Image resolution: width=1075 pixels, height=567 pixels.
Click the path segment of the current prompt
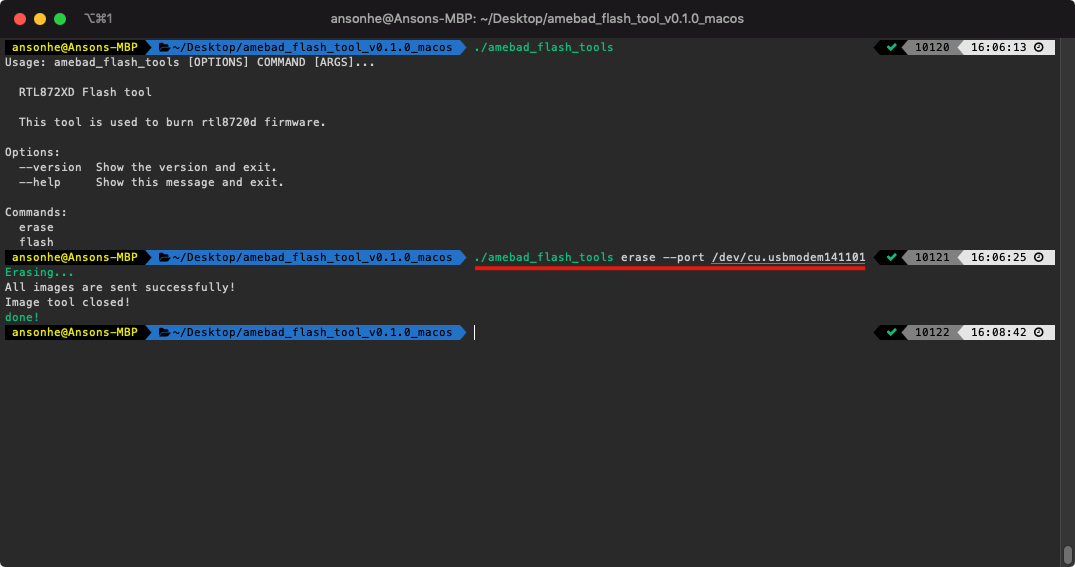point(306,333)
